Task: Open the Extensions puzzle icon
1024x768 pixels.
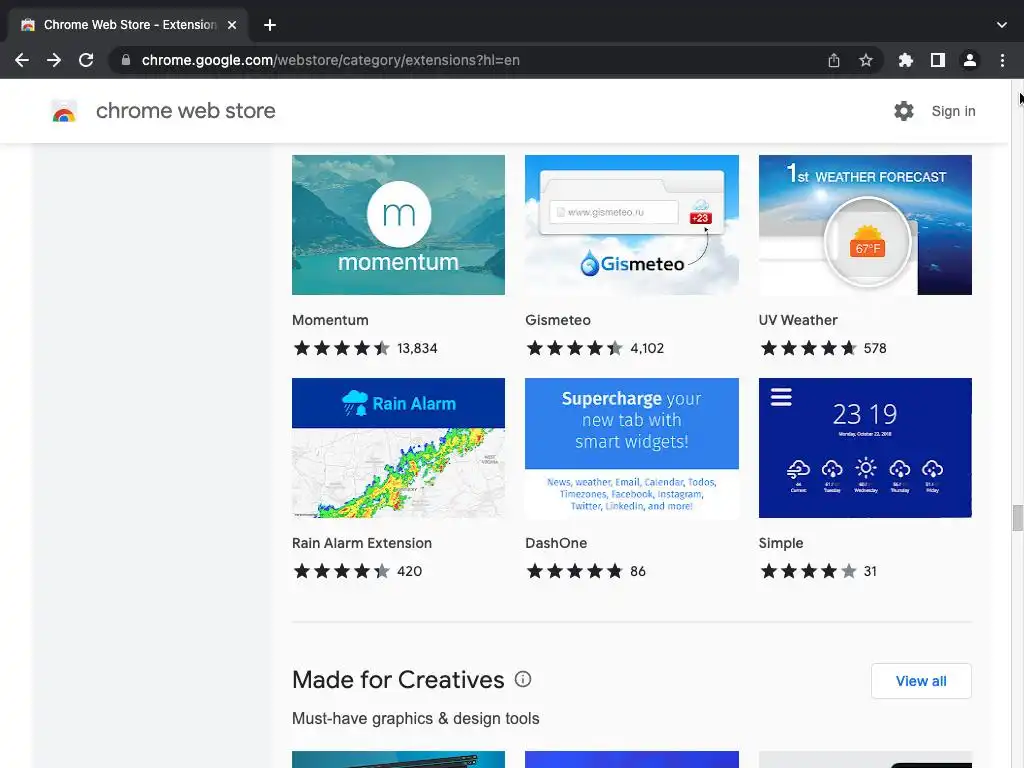Action: point(906,60)
